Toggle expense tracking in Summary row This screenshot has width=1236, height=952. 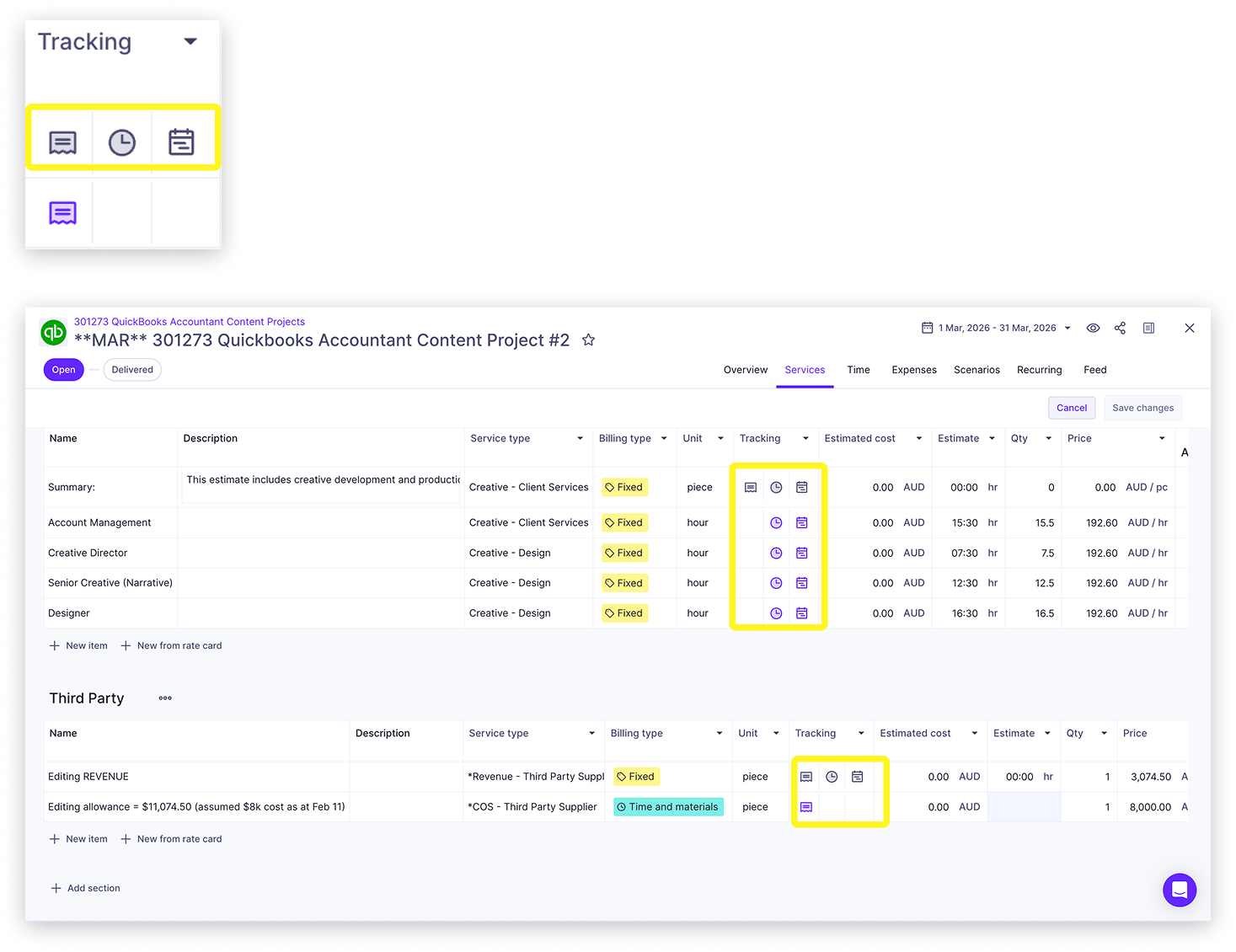tap(751, 488)
